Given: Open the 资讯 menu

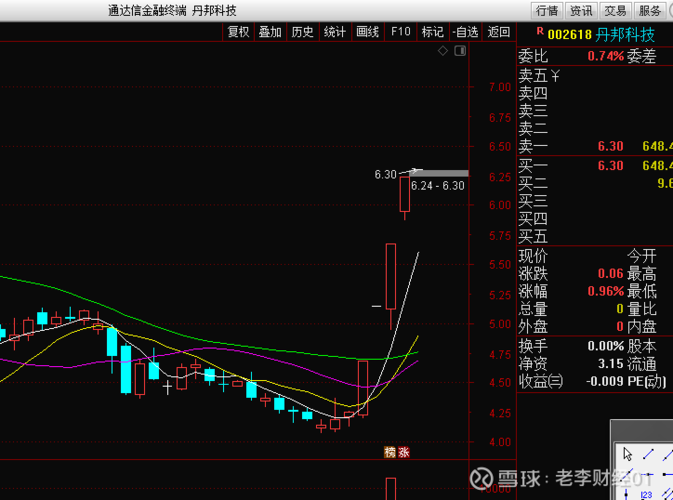Looking at the screenshot, I should pyautogui.click(x=581, y=10).
